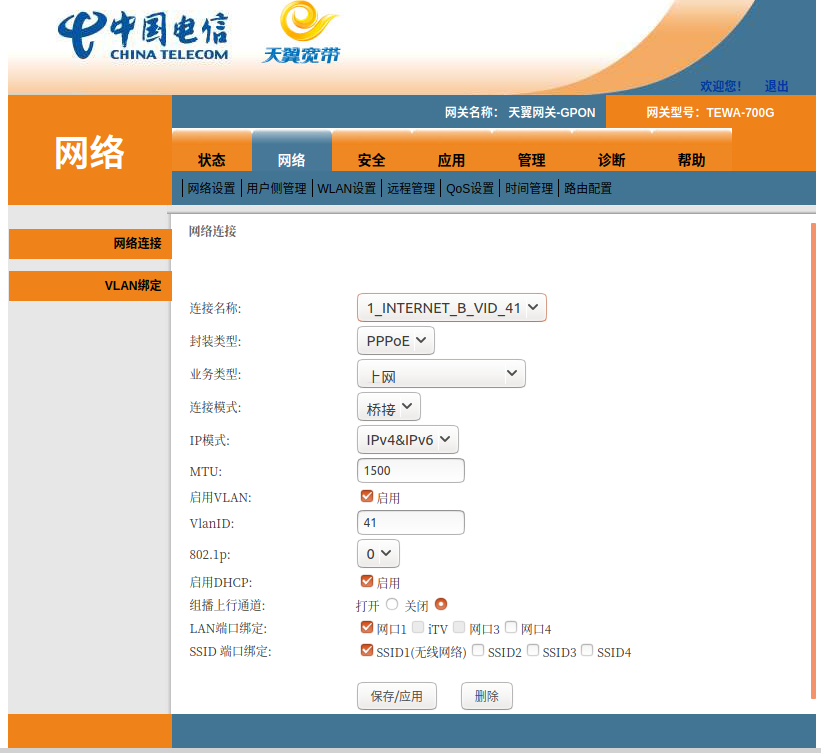The height and width of the screenshot is (753, 821).
Task: Click the MTU input field
Action: point(410,470)
